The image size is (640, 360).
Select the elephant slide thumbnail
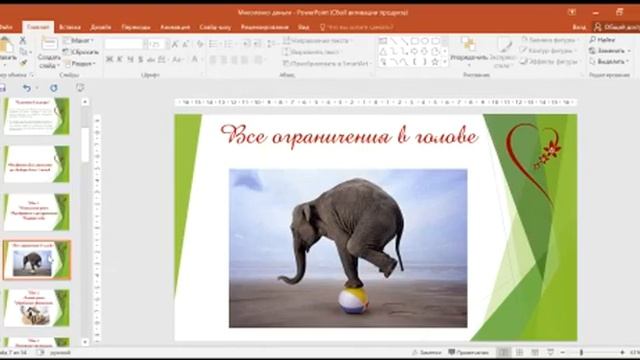(37, 260)
